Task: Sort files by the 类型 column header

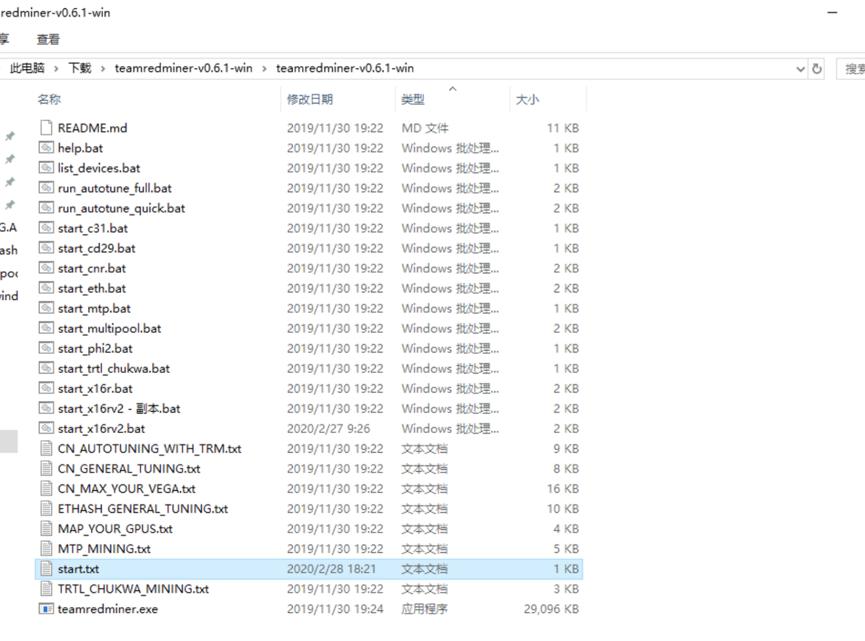Action: click(x=452, y=99)
